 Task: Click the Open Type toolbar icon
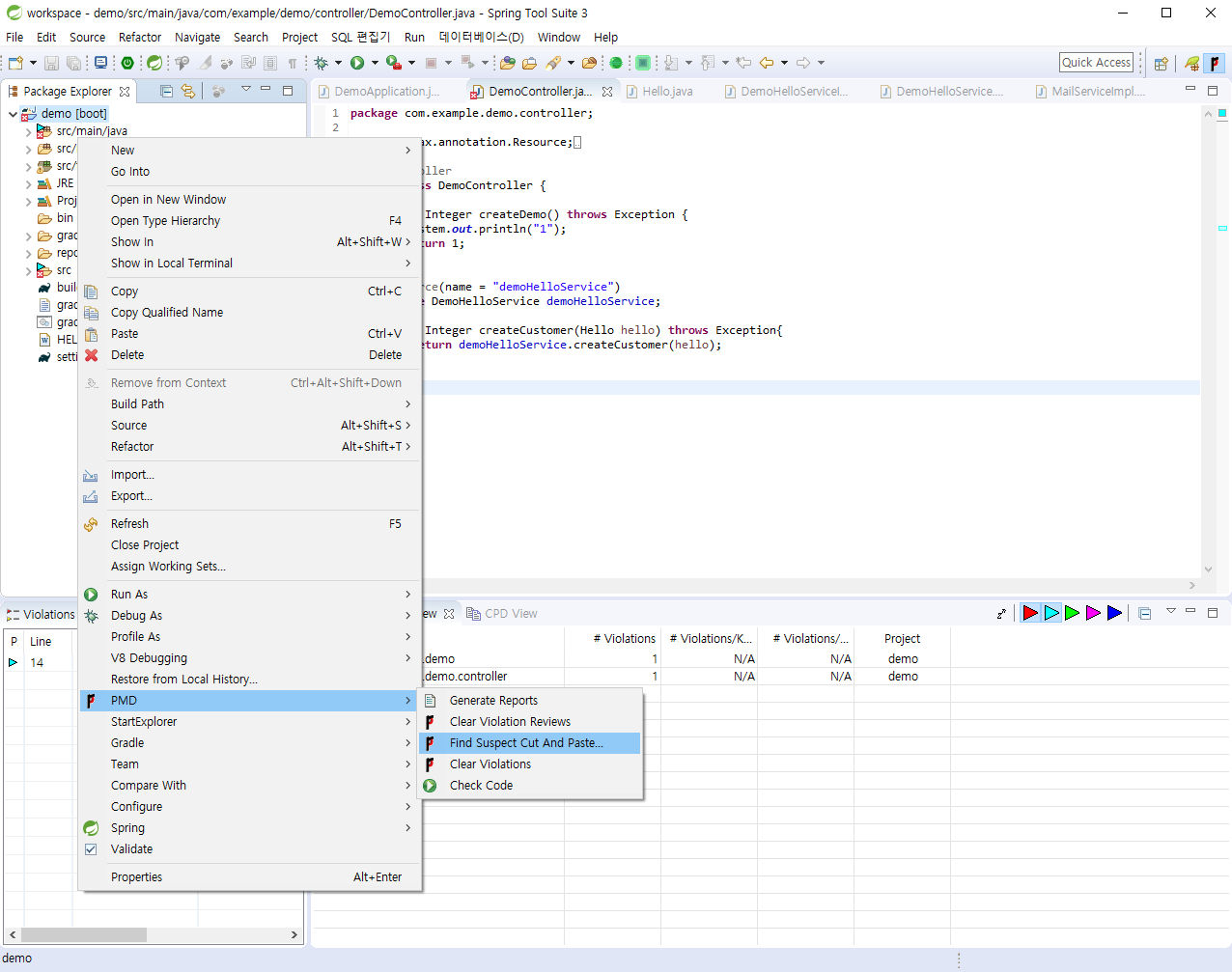pos(507,63)
